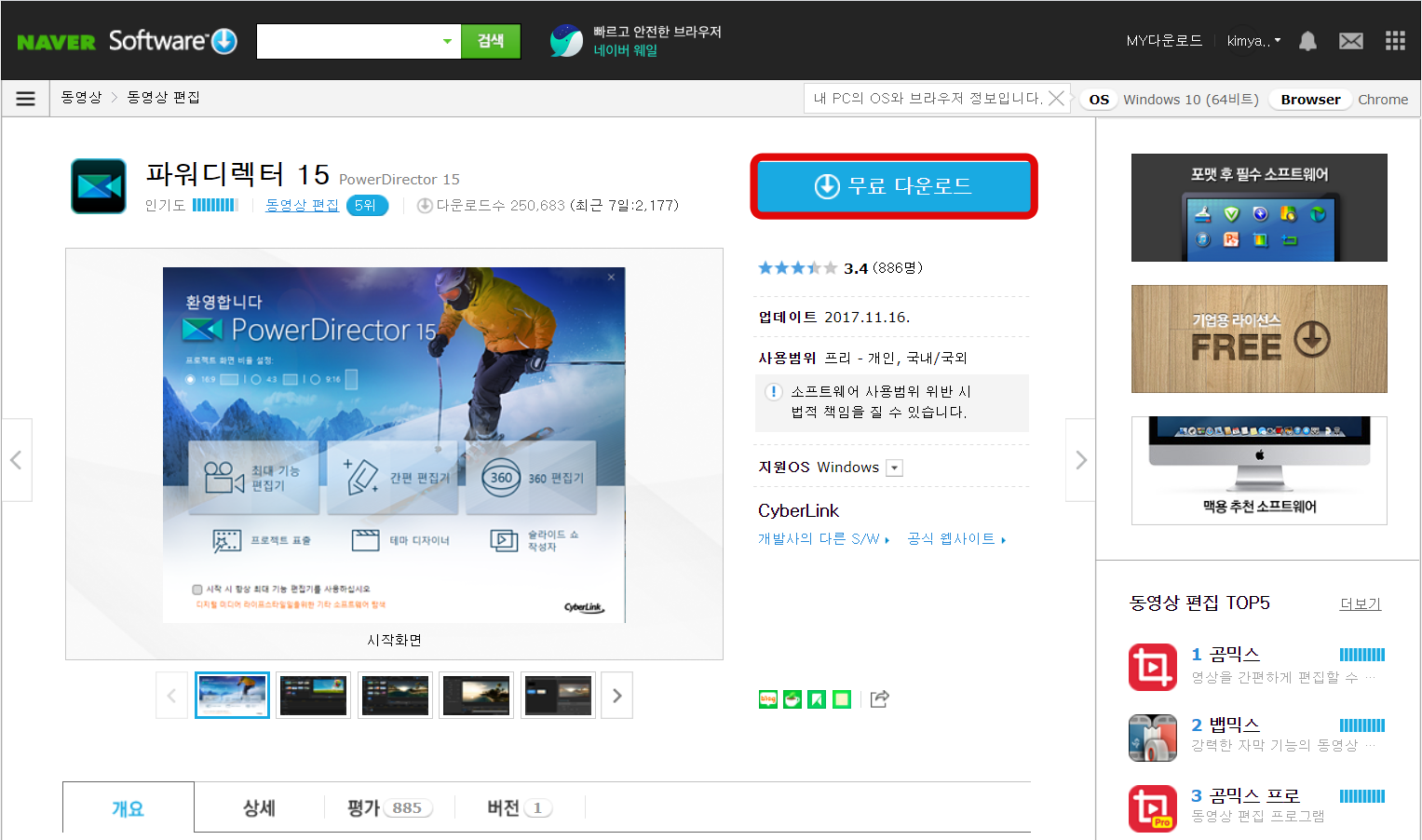Expand the 지원OS Windows dropdown
This screenshot has width=1422, height=840.
(x=894, y=467)
